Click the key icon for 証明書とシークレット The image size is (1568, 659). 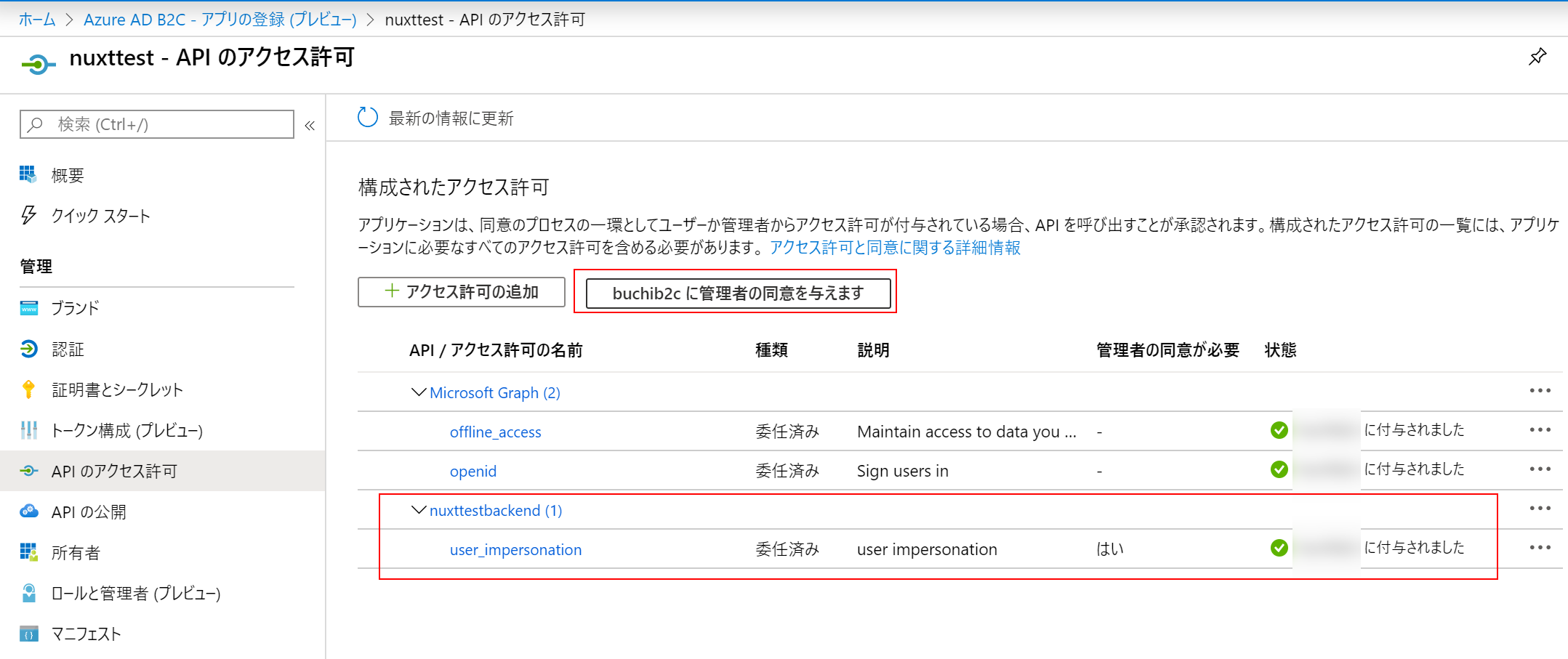pyautogui.click(x=28, y=389)
